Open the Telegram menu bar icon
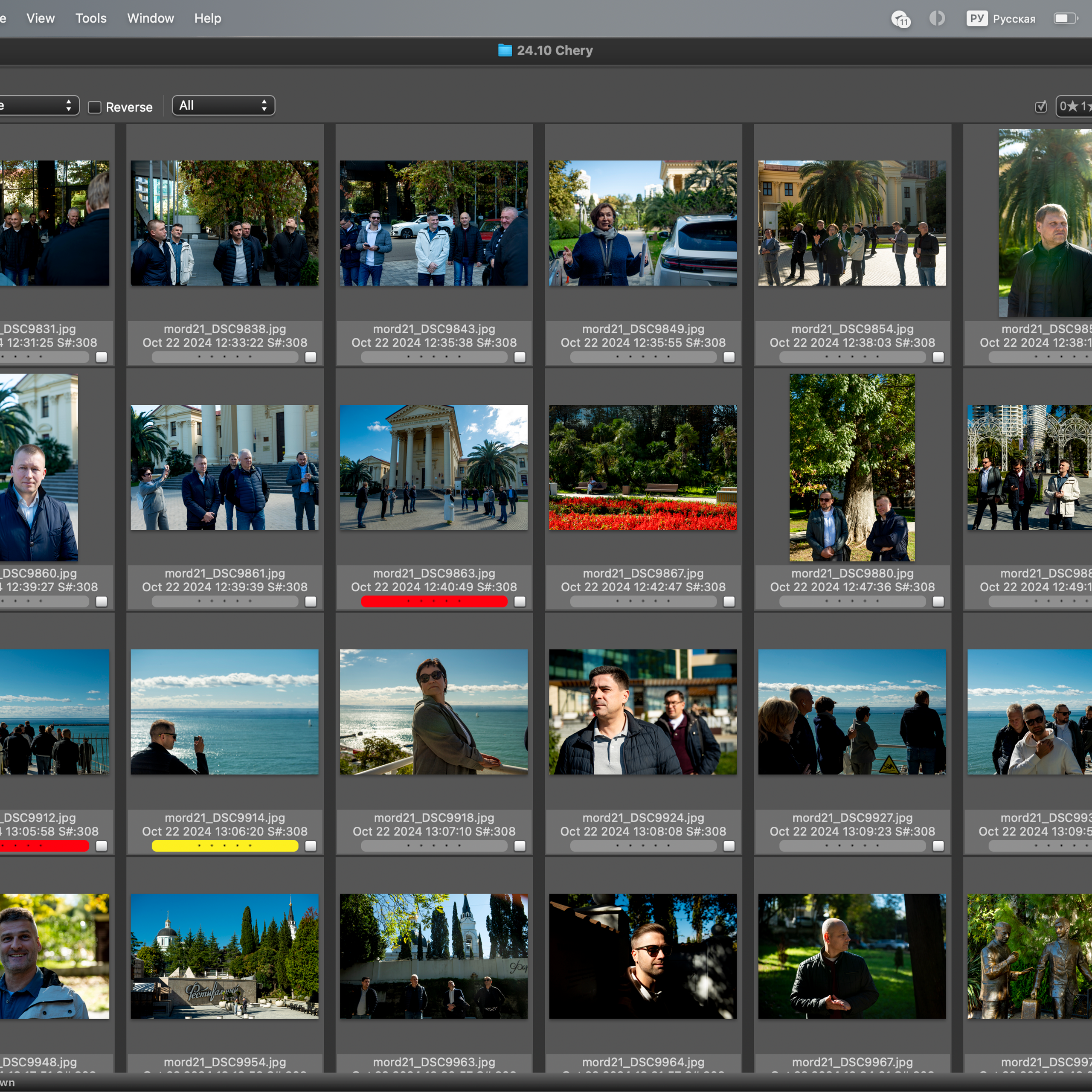This screenshot has width=1092, height=1092. coord(900,19)
